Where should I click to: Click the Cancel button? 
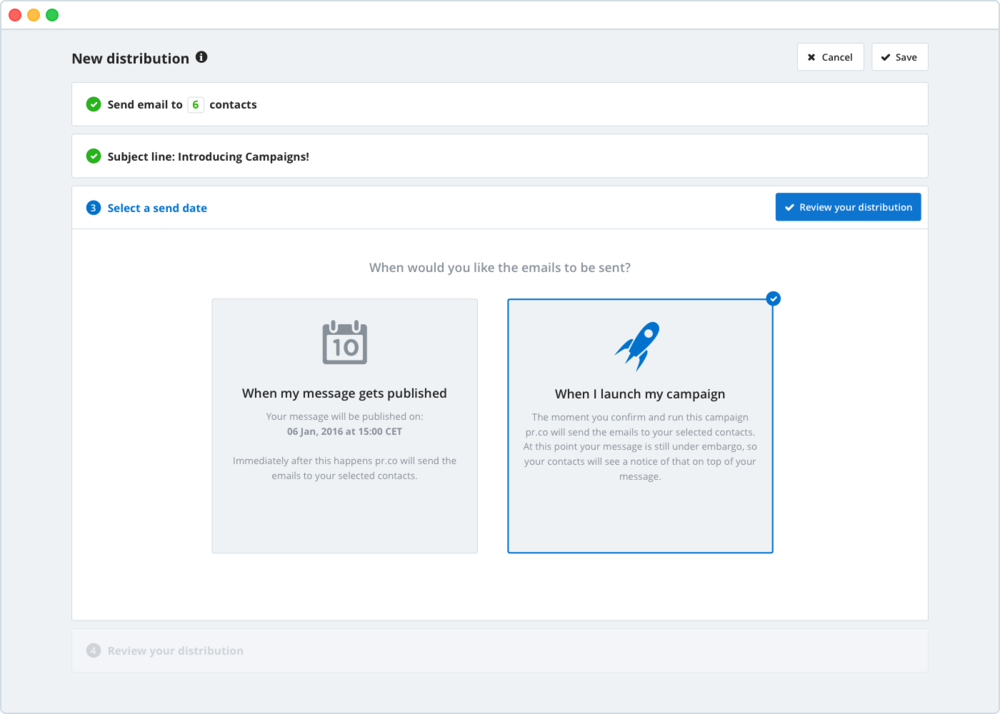tap(829, 57)
